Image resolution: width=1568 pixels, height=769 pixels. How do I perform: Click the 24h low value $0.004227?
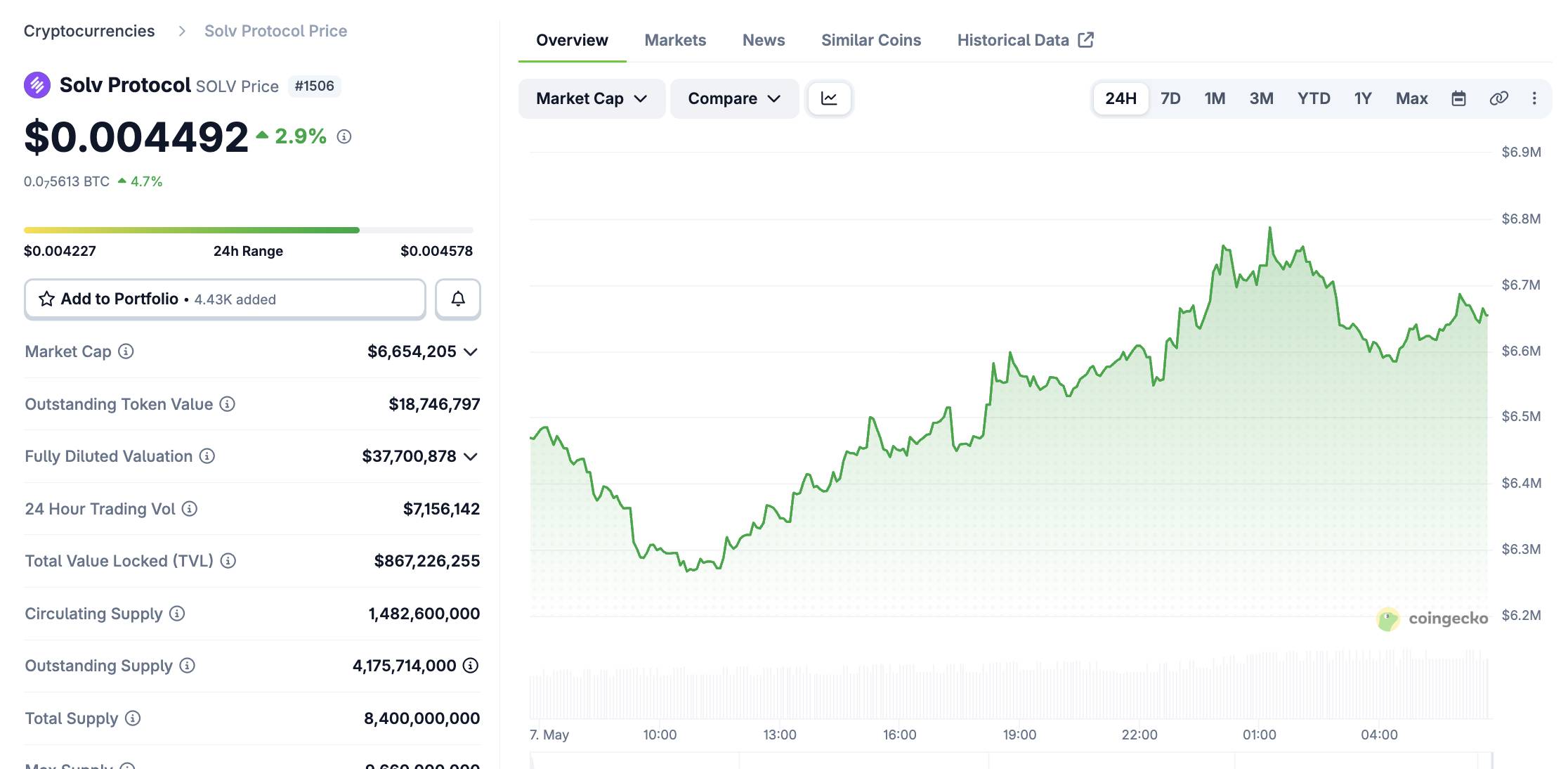[x=60, y=251]
